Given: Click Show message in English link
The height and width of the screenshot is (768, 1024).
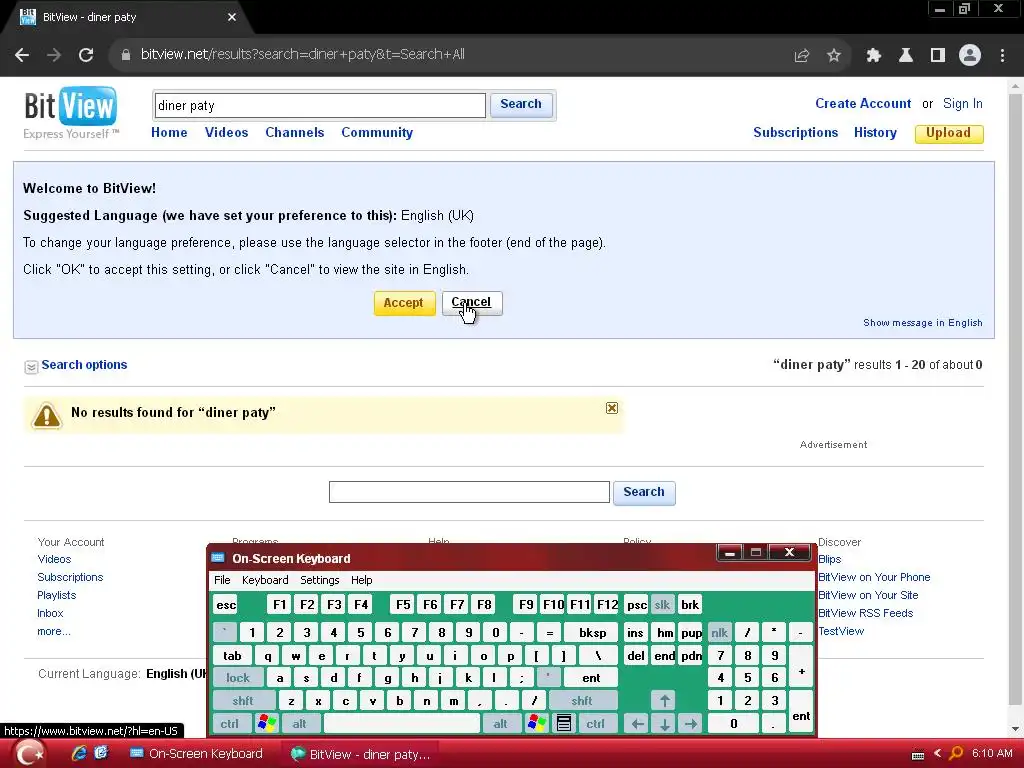Looking at the screenshot, I should [x=923, y=323].
